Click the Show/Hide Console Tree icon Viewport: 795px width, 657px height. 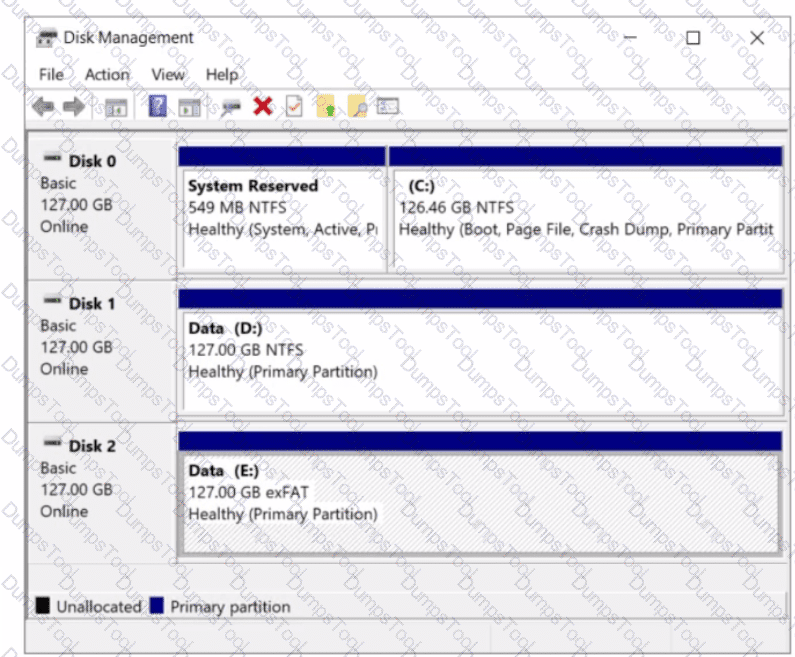point(116,107)
